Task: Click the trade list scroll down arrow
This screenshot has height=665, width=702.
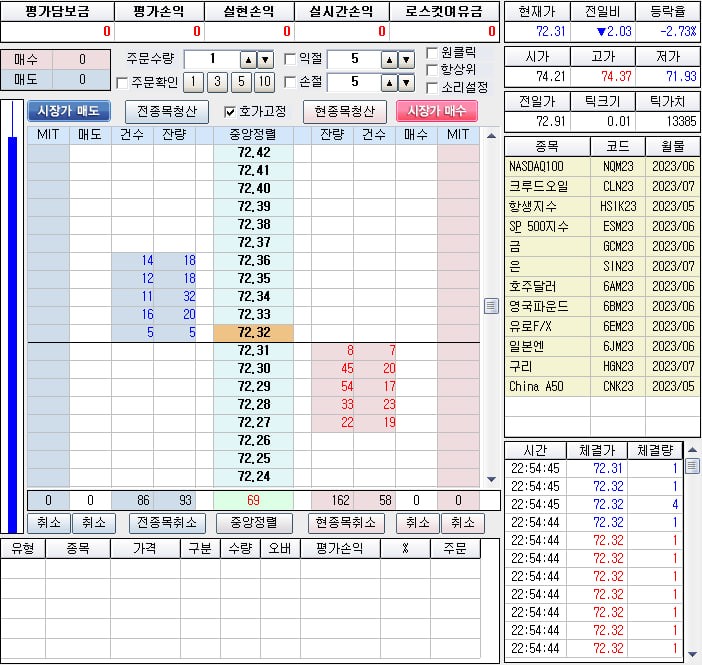Action: coord(692,654)
